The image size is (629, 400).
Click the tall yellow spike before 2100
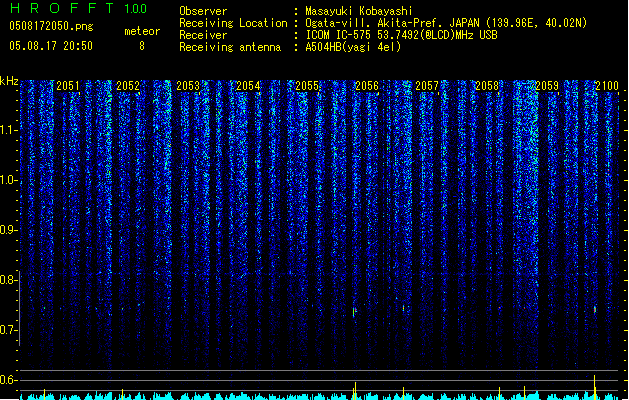(x=595, y=387)
